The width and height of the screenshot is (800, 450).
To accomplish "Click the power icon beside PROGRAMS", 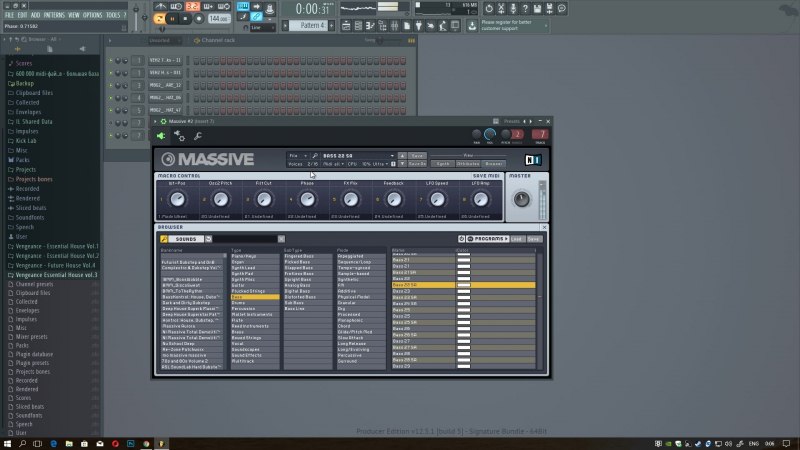I will [462, 239].
